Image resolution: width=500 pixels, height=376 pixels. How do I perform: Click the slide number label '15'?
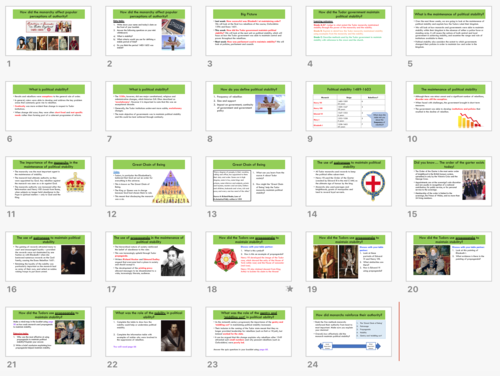click(x=412, y=214)
